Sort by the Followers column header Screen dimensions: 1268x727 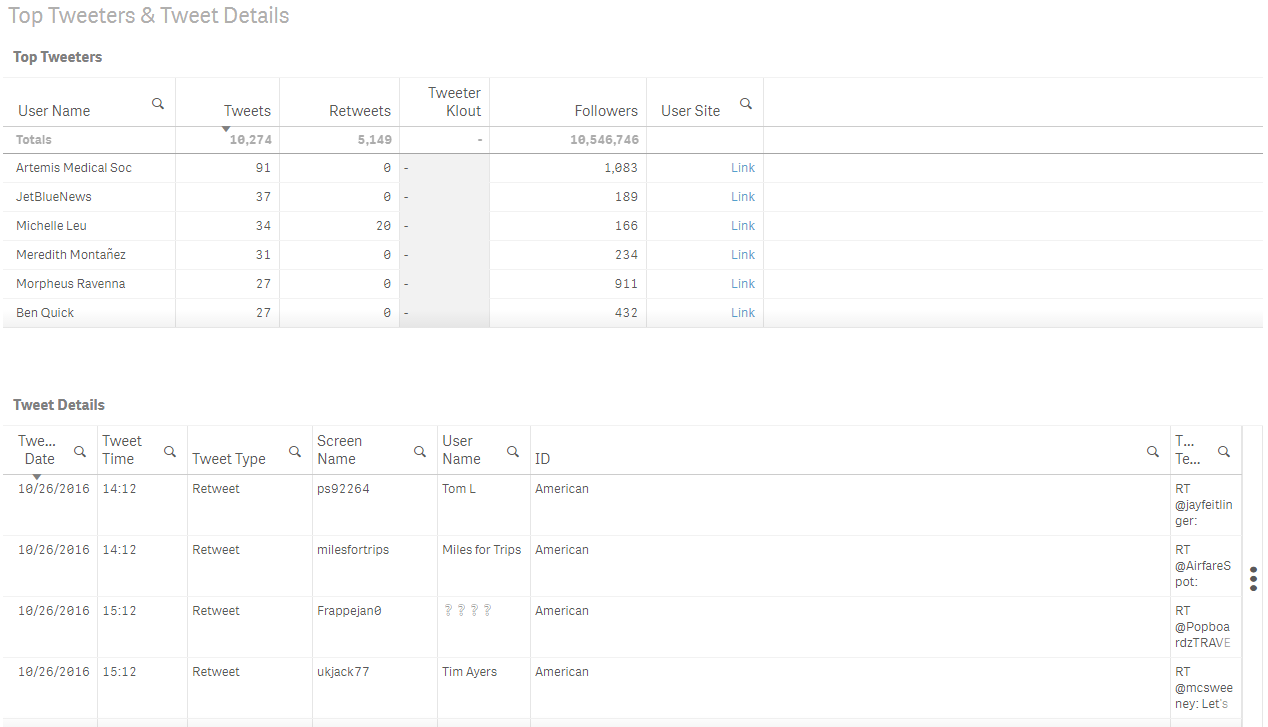pos(606,111)
